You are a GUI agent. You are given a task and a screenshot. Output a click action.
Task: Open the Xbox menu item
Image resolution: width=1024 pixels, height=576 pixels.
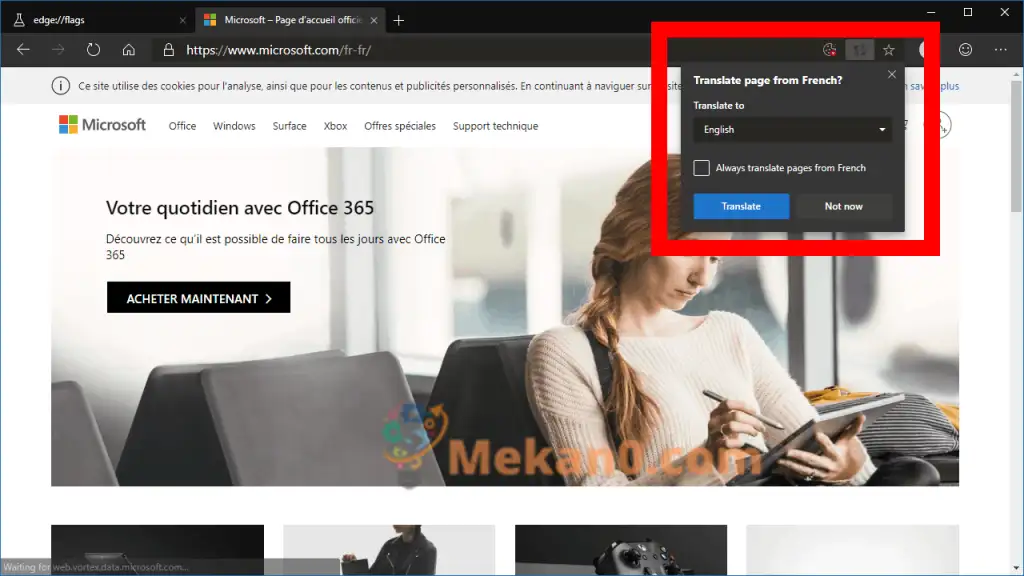coord(335,126)
